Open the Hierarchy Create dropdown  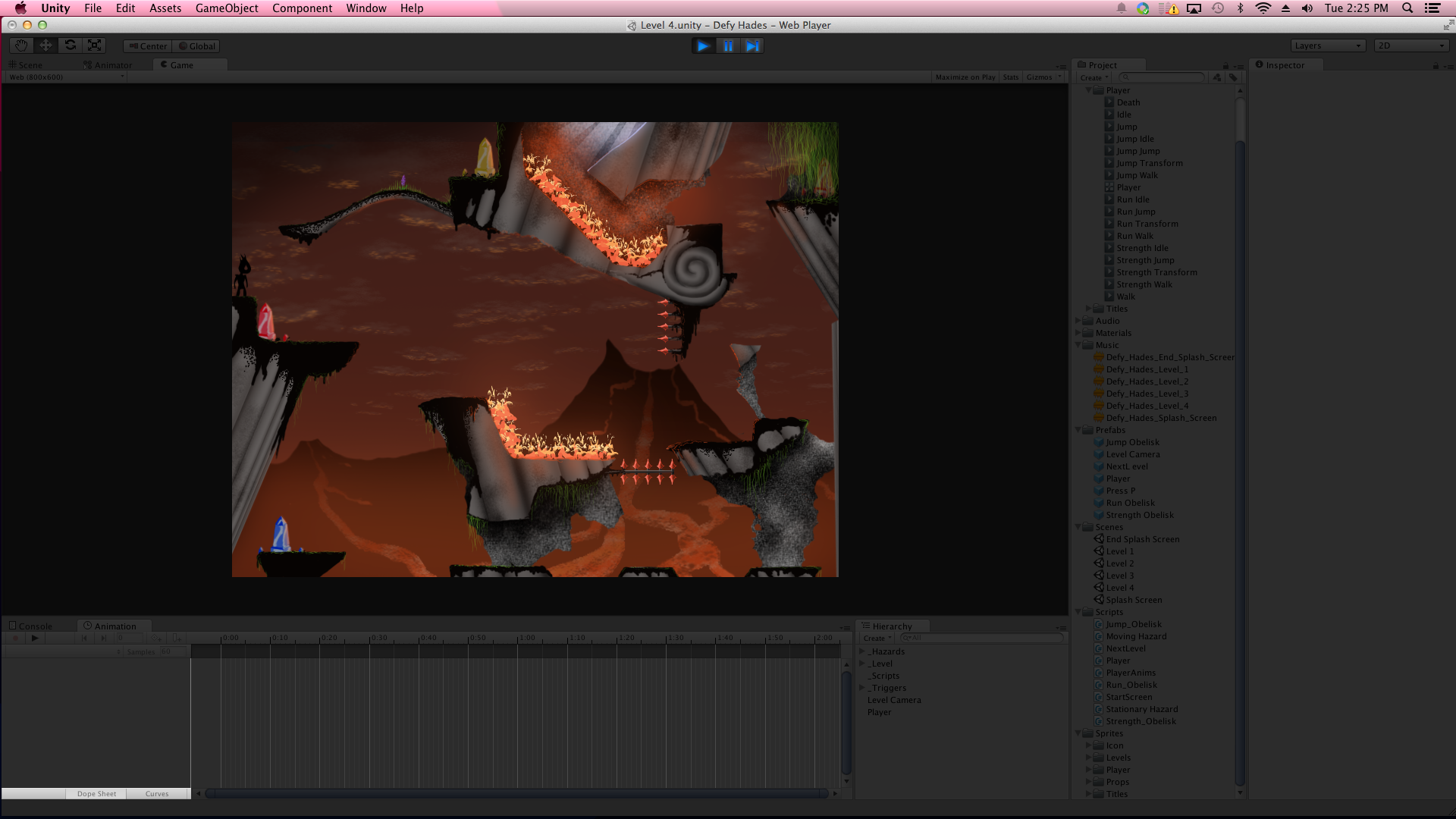877,639
